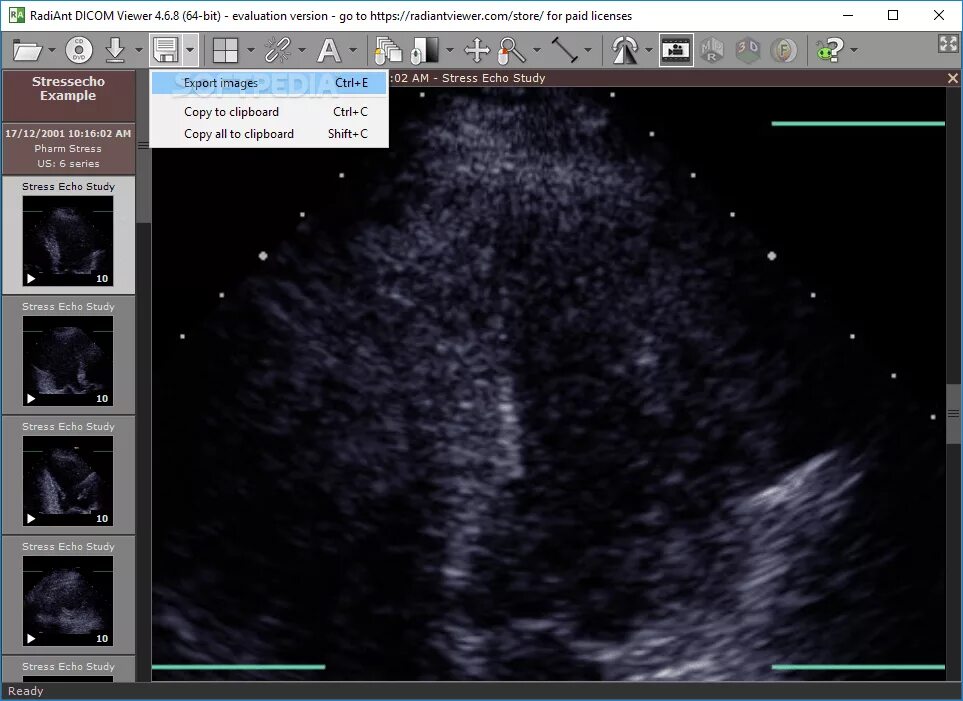
Task: Click the save/export floppy icon
Action: click(165, 50)
